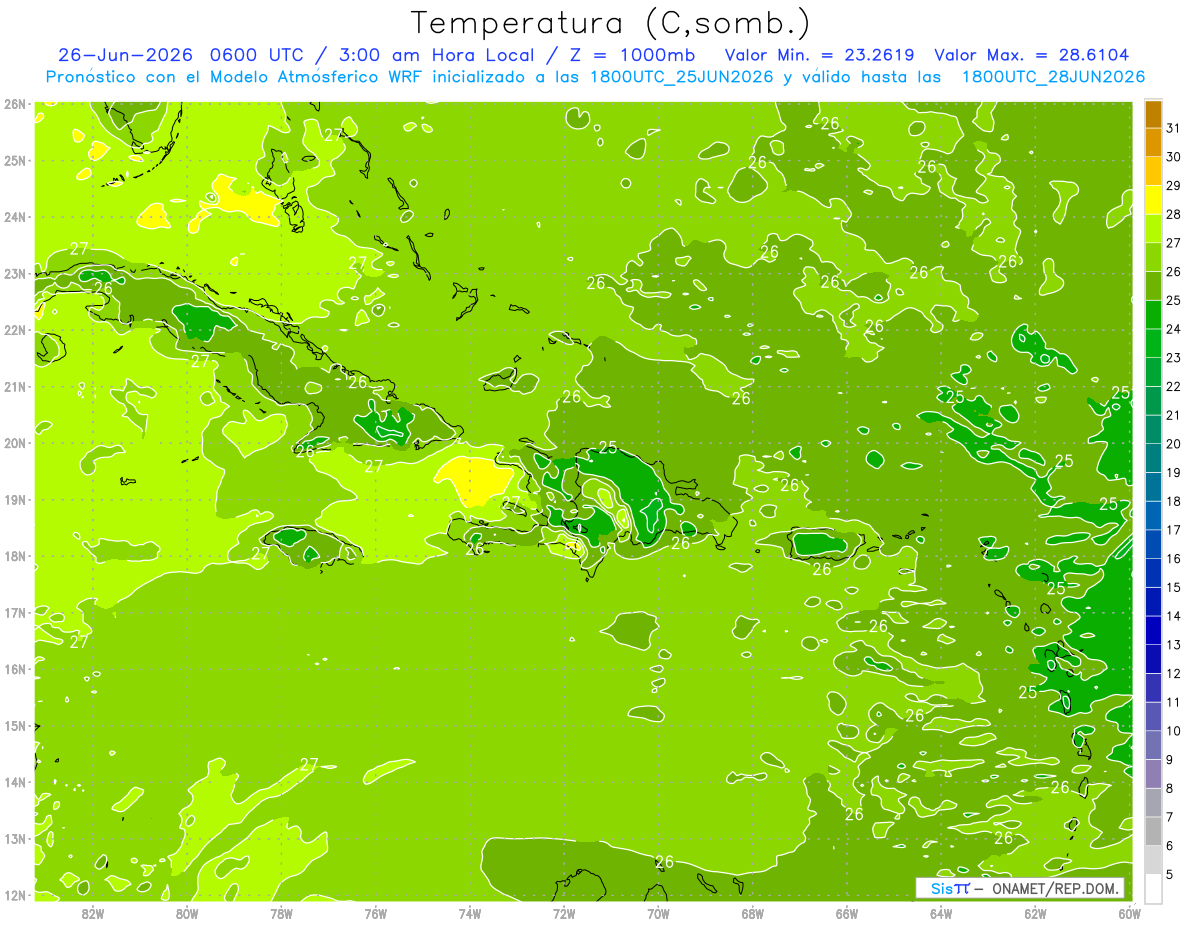Click the "18N" latitude axis label
Viewport: 1200px width, 927px height.
(x=15, y=556)
